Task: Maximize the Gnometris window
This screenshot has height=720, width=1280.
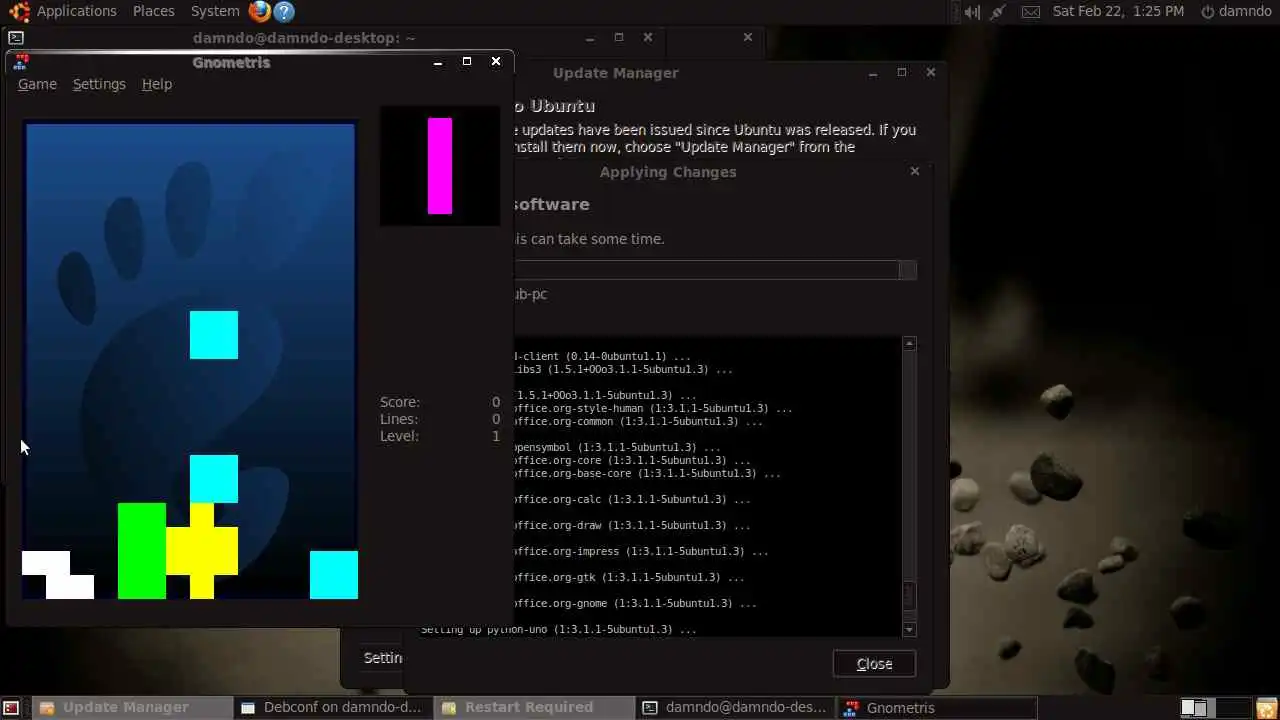Action: click(x=467, y=62)
